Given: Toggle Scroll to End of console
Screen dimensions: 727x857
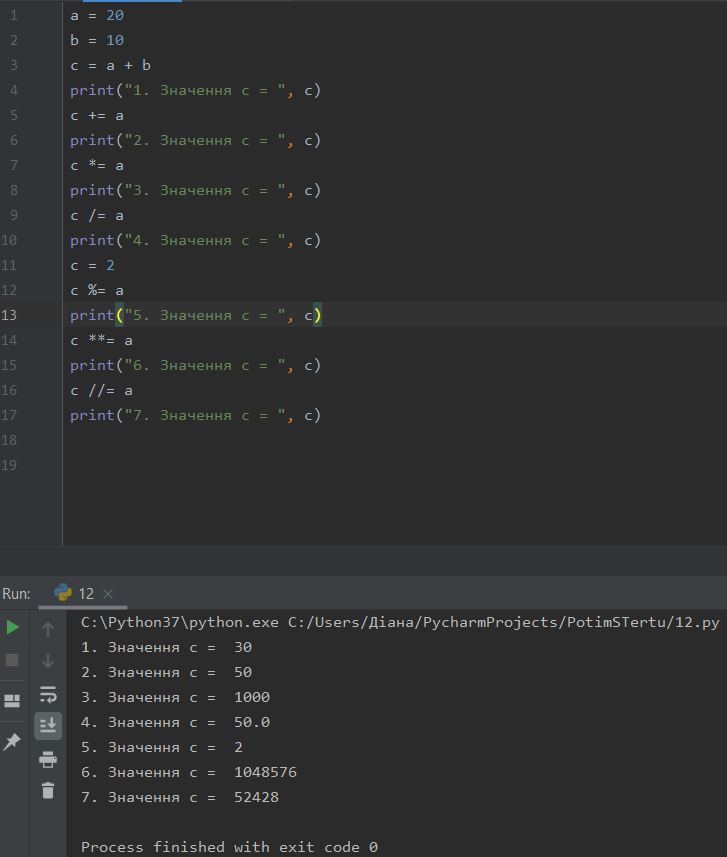Looking at the screenshot, I should pos(48,725).
